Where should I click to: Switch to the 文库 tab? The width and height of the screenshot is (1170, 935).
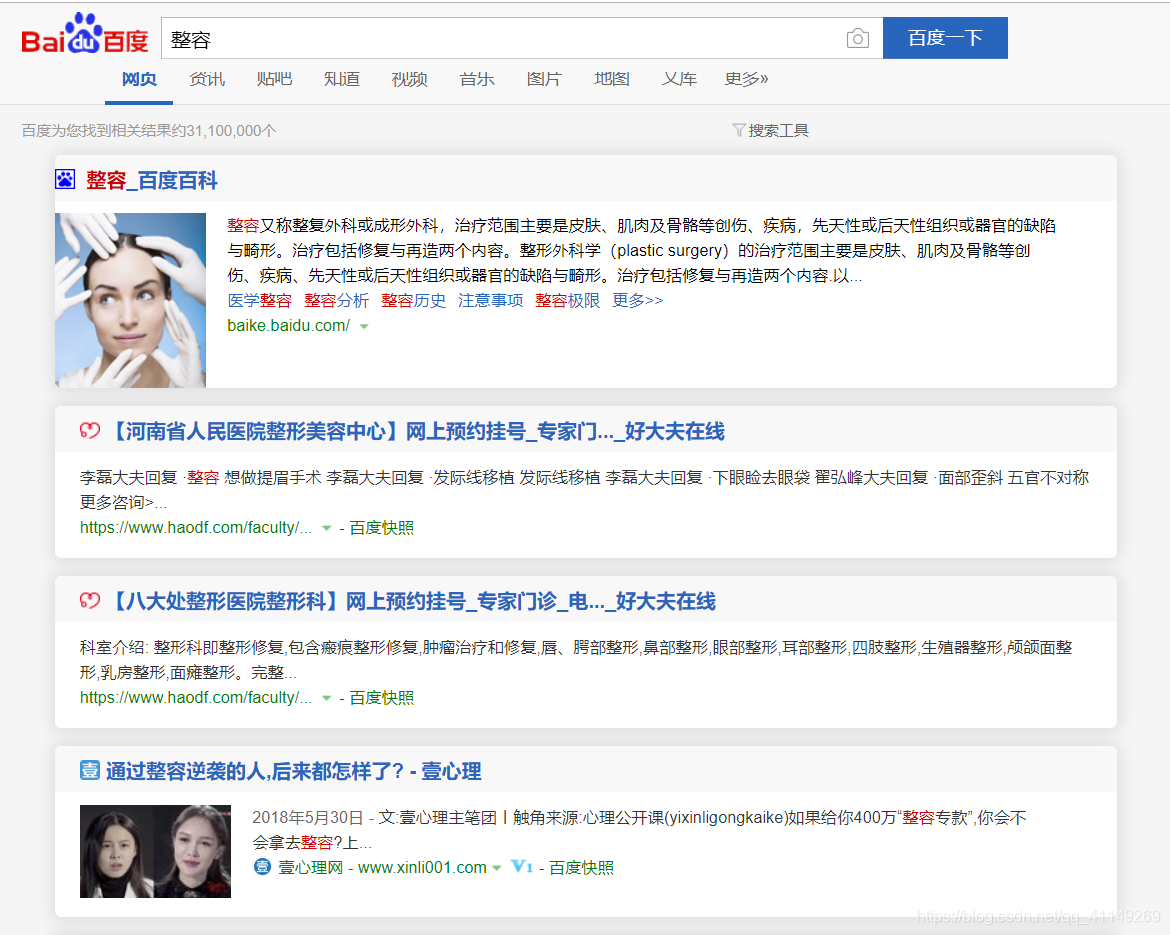pos(679,79)
